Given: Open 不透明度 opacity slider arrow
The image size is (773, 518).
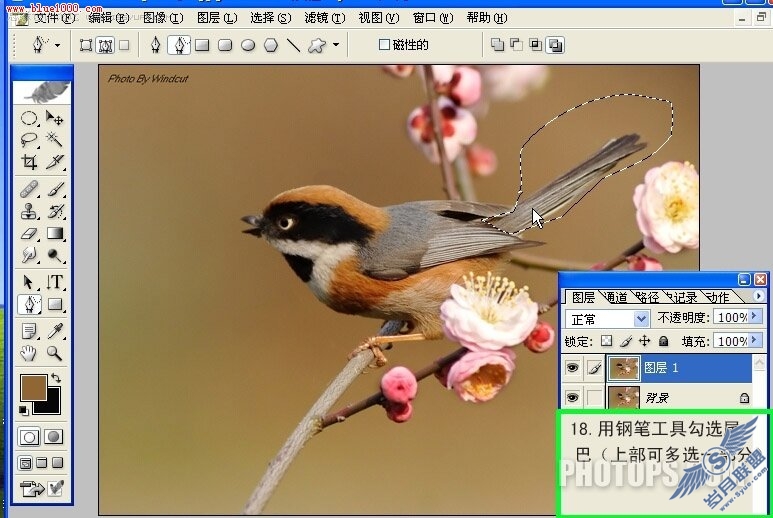Looking at the screenshot, I should click(x=755, y=317).
